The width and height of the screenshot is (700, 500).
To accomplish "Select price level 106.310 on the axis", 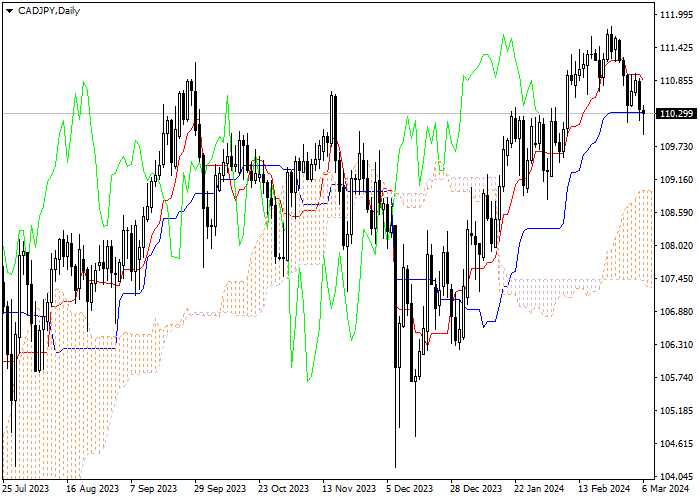I will click(676, 345).
